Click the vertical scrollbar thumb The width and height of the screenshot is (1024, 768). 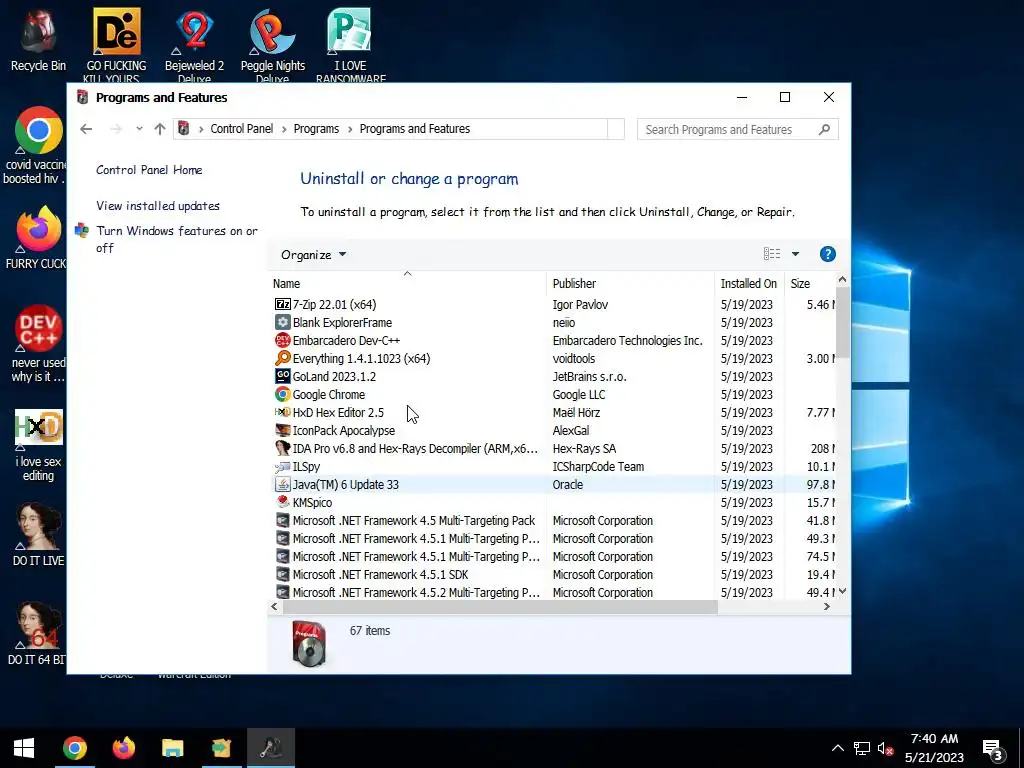coord(842,321)
